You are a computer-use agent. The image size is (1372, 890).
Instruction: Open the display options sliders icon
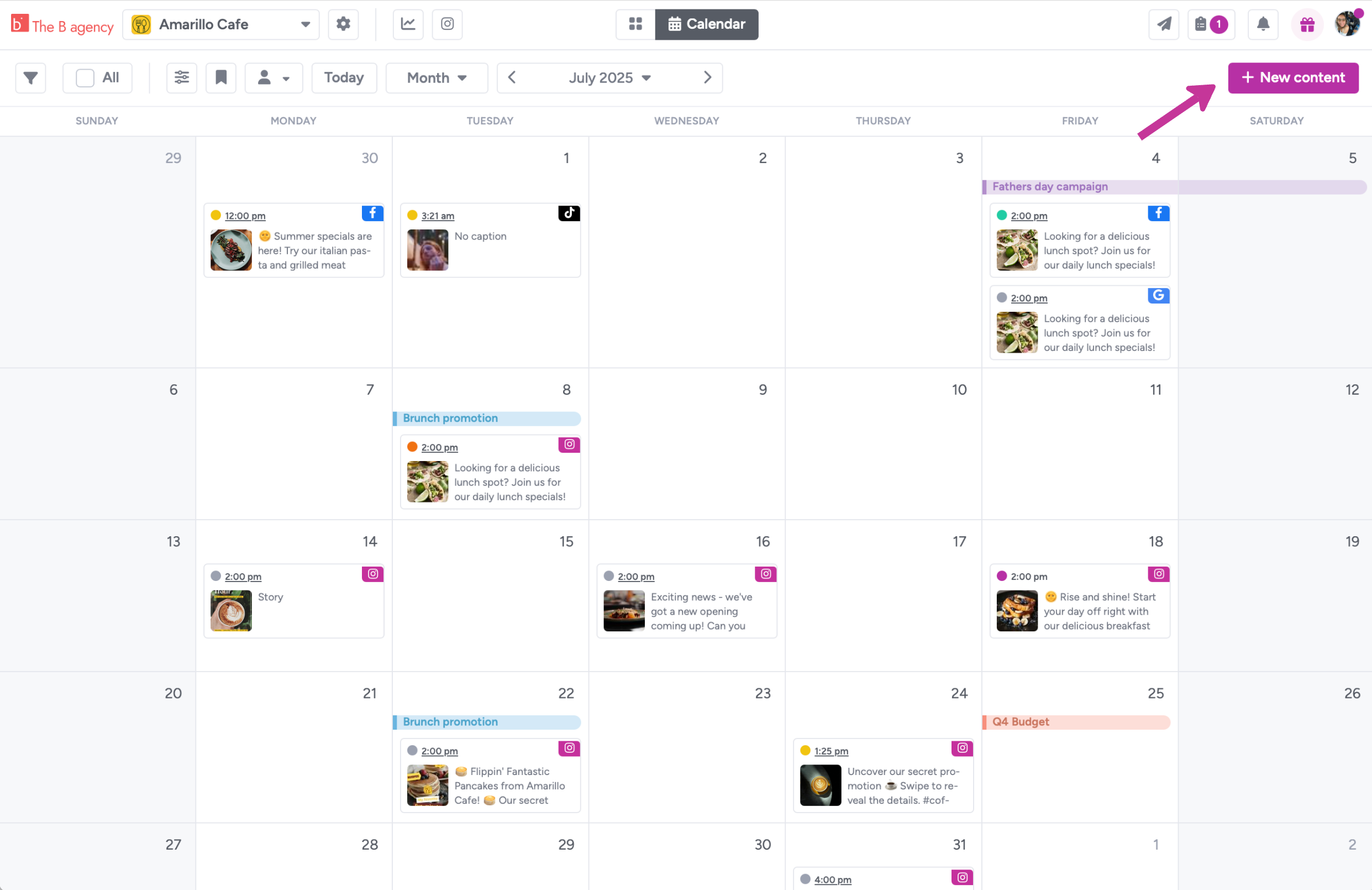(182, 77)
